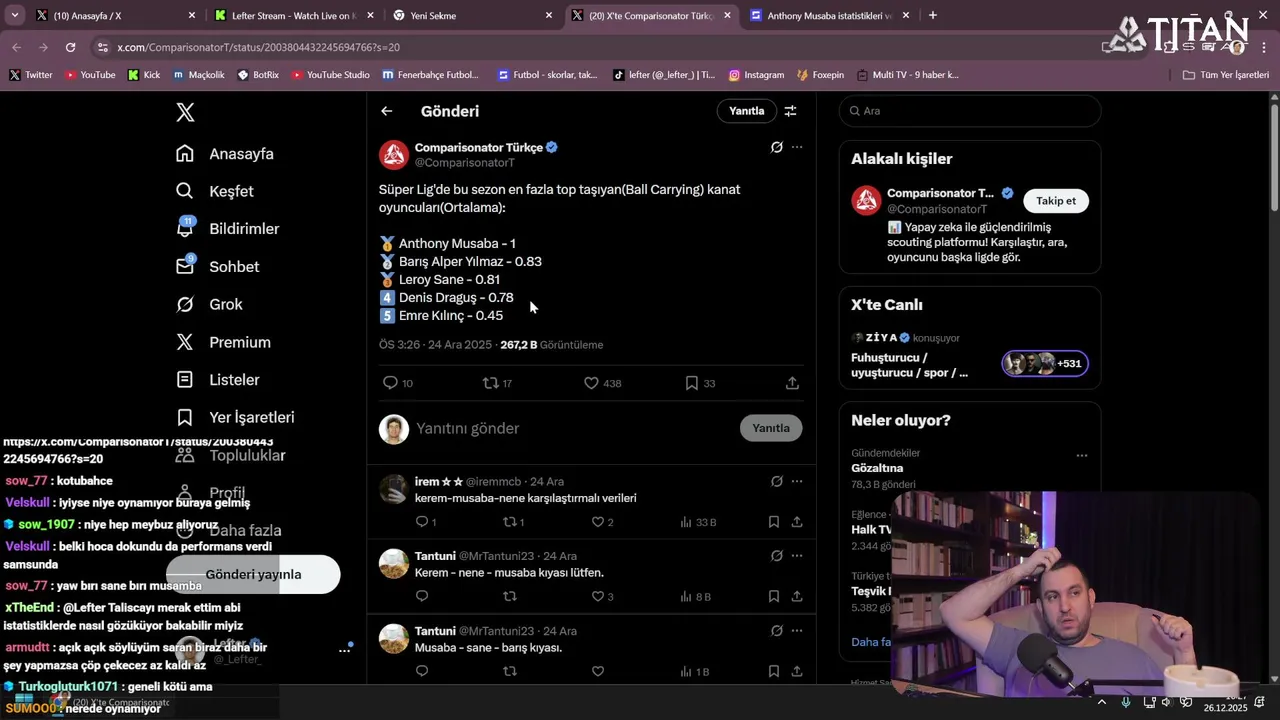Open a new browser tab
The image size is (1280, 720).
[933, 15]
